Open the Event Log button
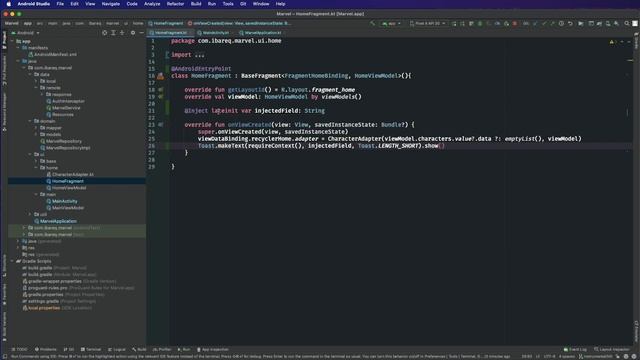The width and height of the screenshot is (640, 360). [x=575, y=349]
